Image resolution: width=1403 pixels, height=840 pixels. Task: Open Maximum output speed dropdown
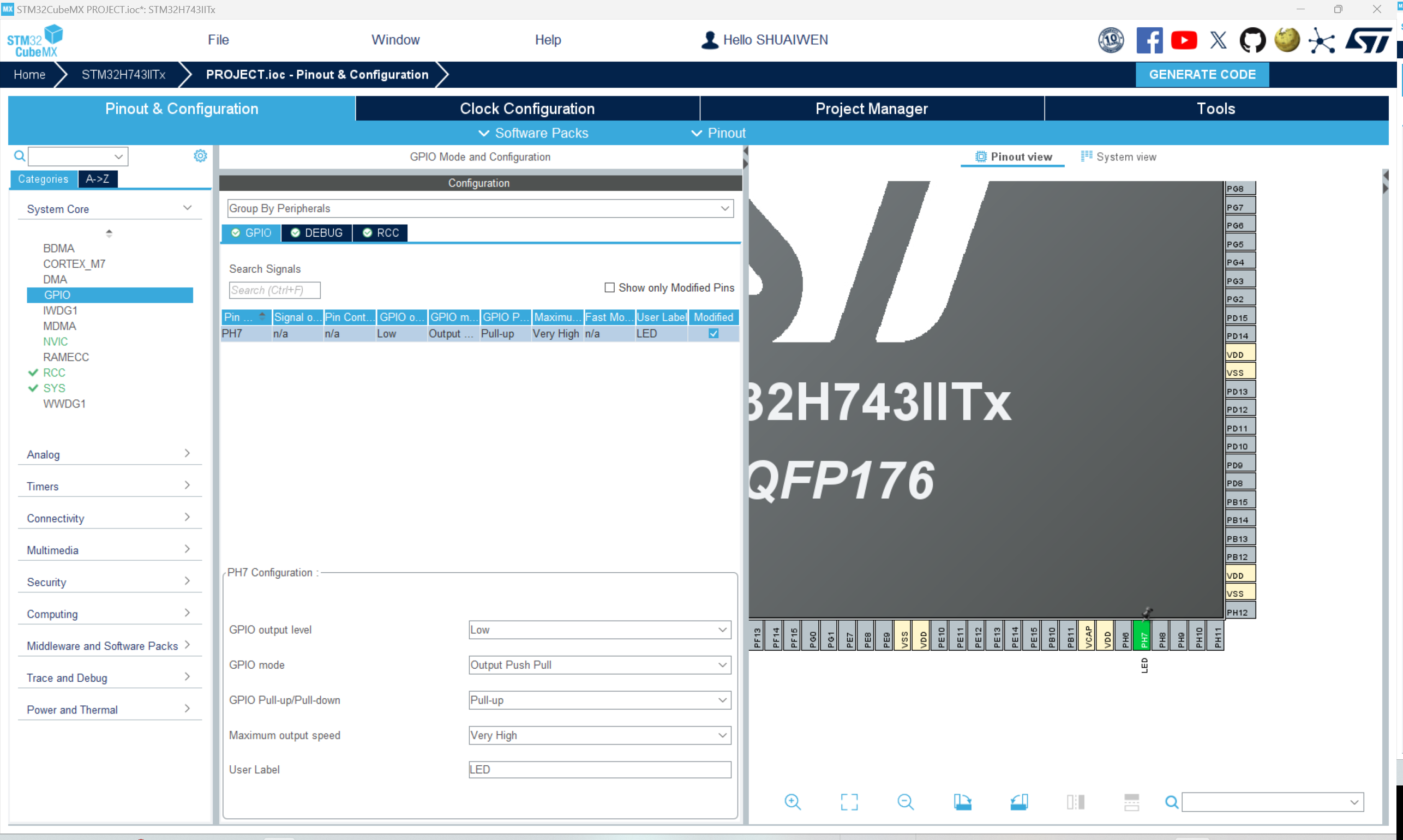599,735
